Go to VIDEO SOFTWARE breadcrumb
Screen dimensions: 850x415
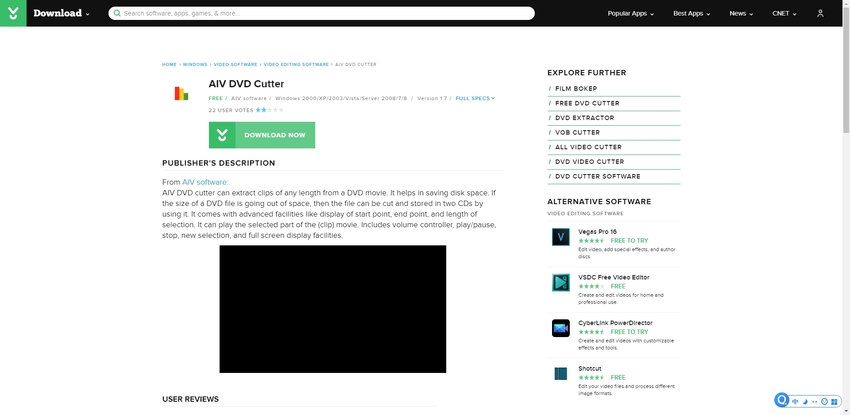(235, 64)
